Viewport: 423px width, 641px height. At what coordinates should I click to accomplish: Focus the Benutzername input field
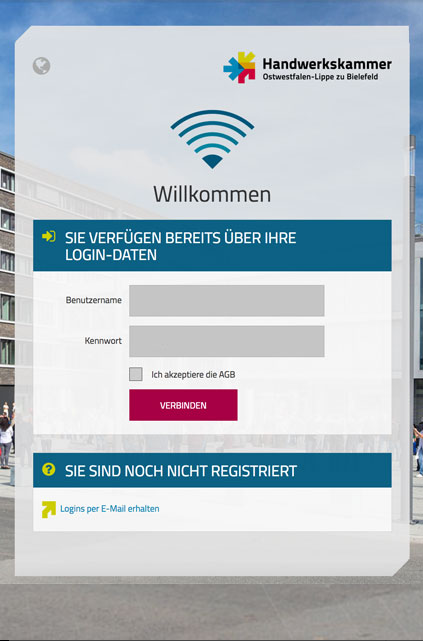(227, 300)
